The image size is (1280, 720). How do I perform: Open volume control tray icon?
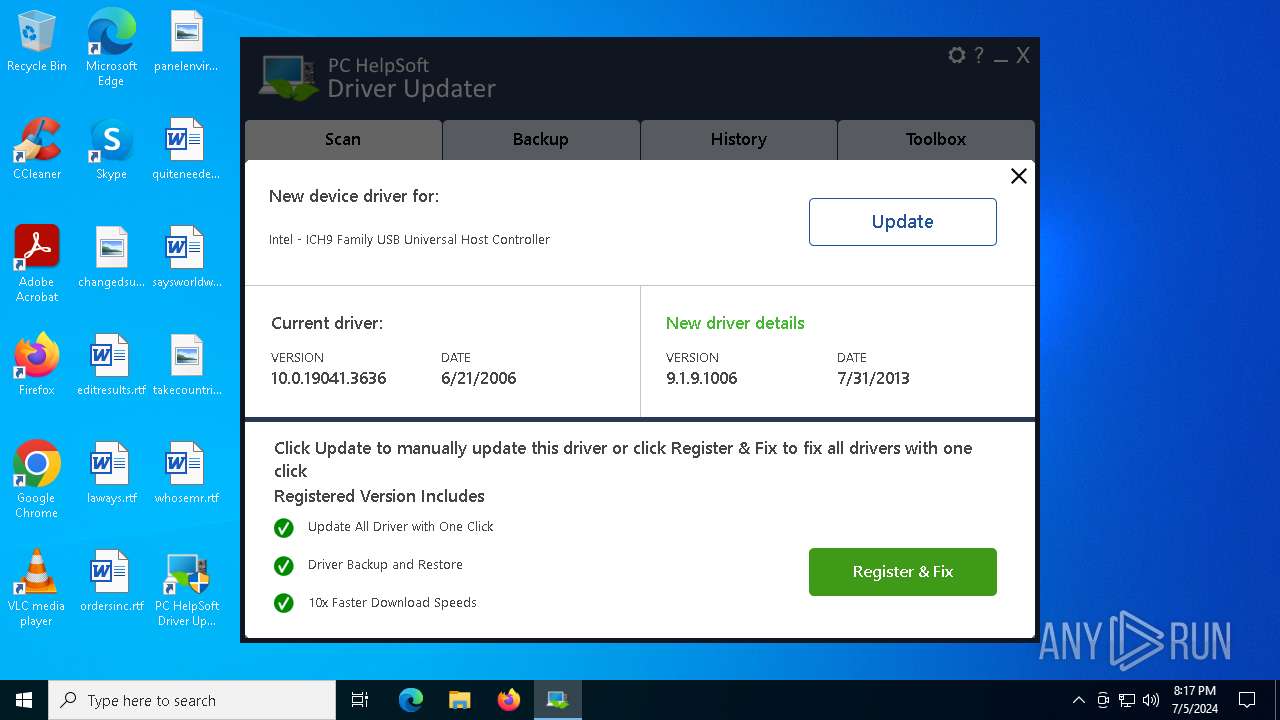1151,700
